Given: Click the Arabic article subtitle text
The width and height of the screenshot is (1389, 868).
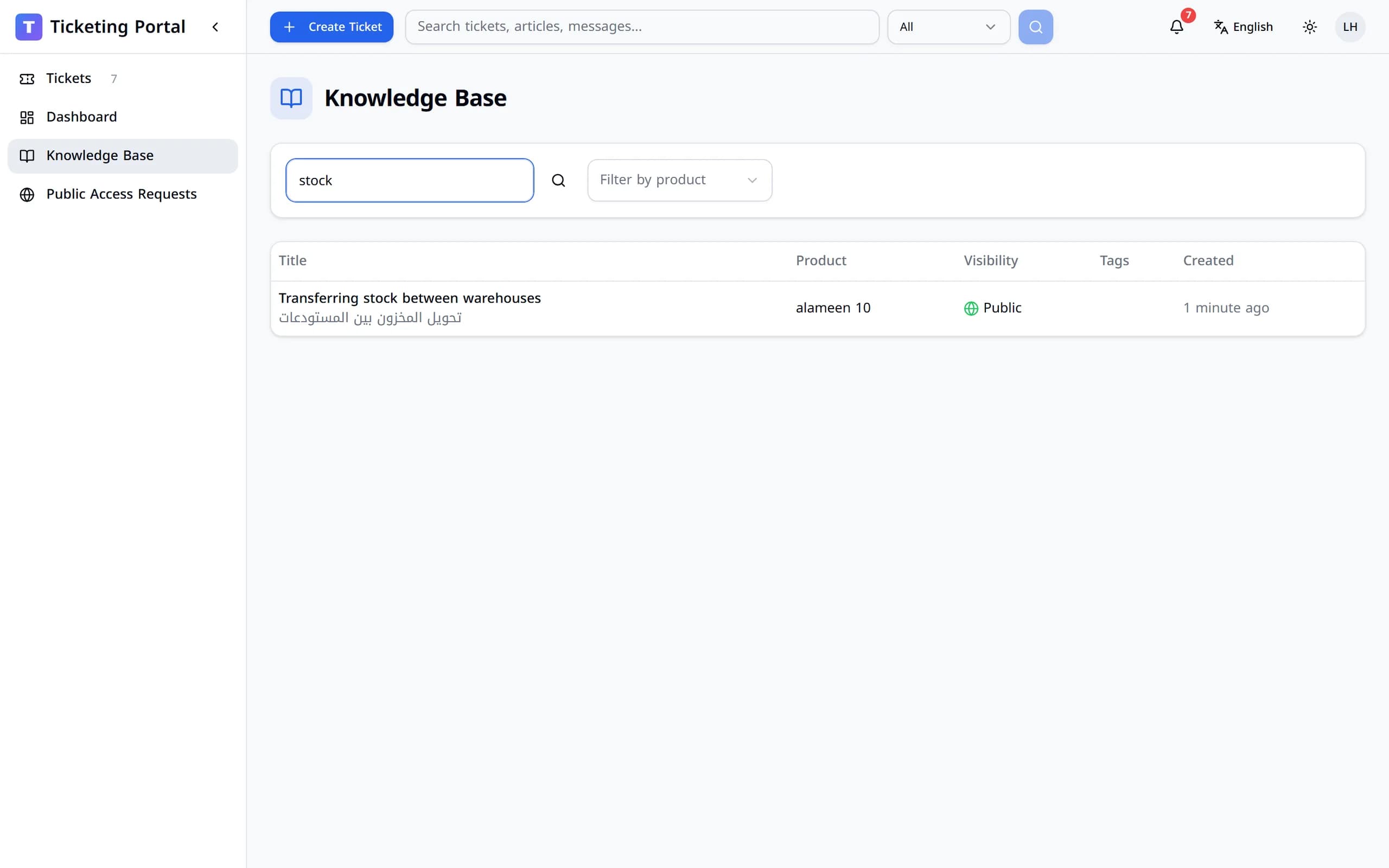Looking at the screenshot, I should click(369, 317).
